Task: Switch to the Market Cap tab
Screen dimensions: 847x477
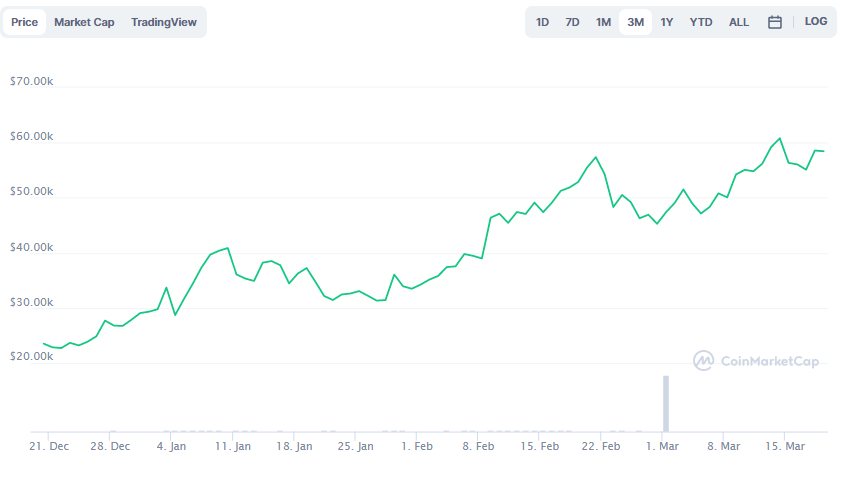Action: [84, 22]
